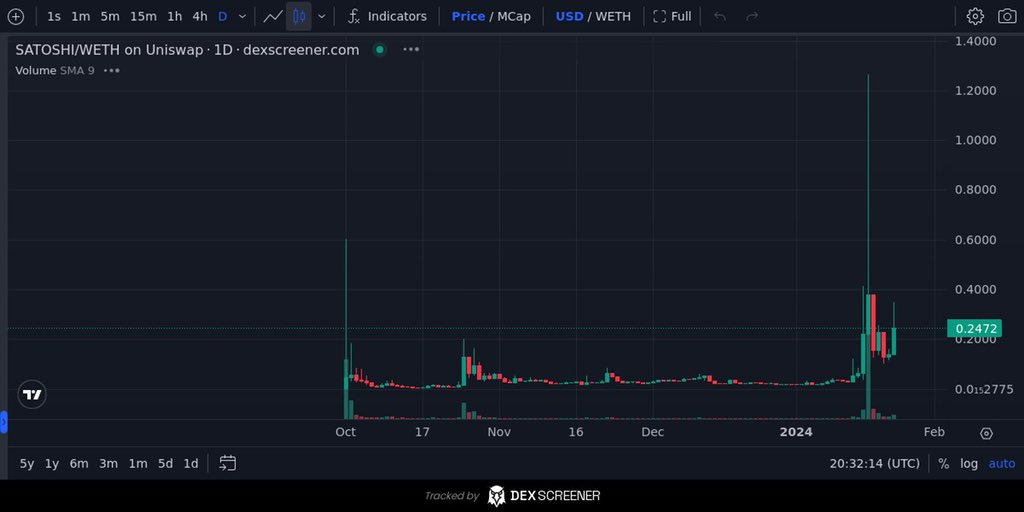Select the D daily timeframe

[223, 16]
